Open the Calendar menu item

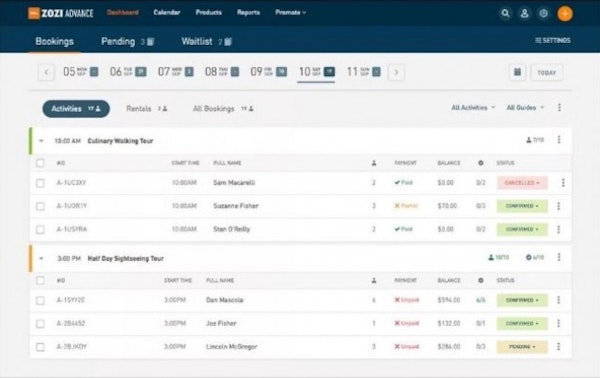[166, 13]
